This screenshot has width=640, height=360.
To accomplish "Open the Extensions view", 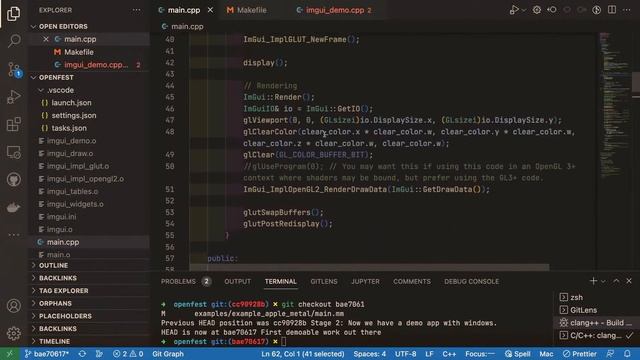I will point(13,124).
